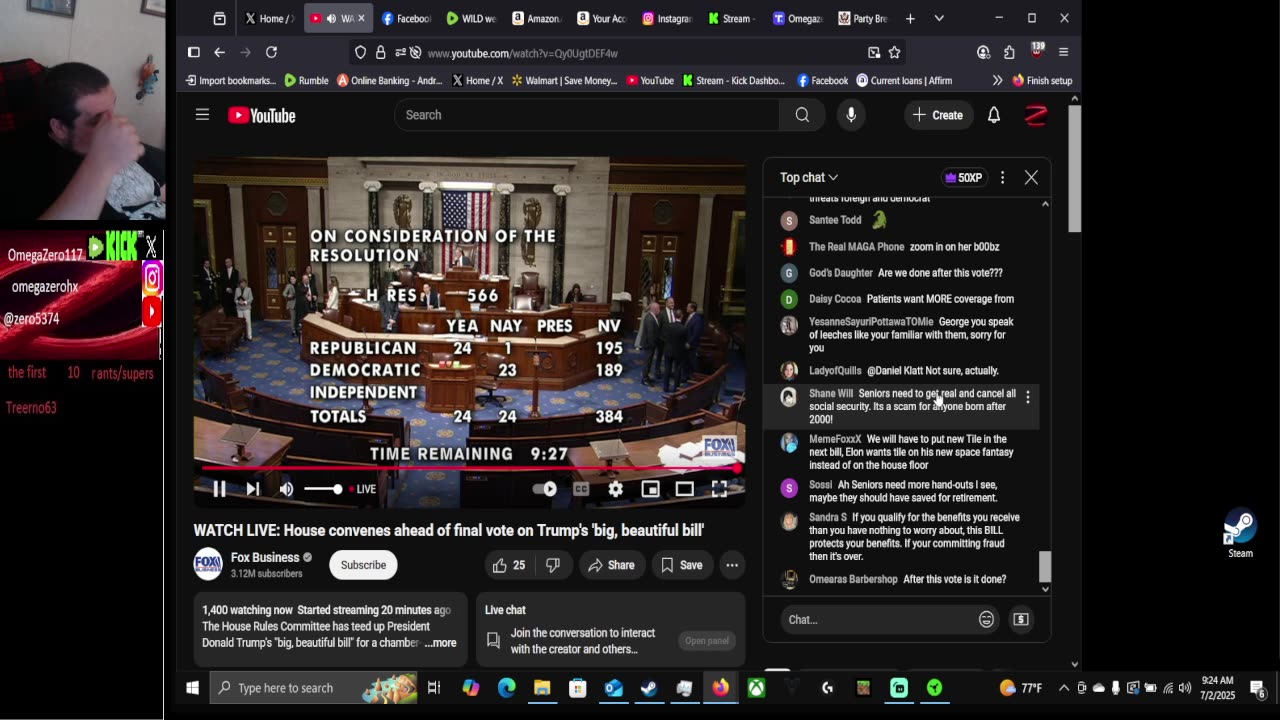Adjust the player volume slider
Image resolution: width=1280 pixels, height=720 pixels.
(x=322, y=489)
